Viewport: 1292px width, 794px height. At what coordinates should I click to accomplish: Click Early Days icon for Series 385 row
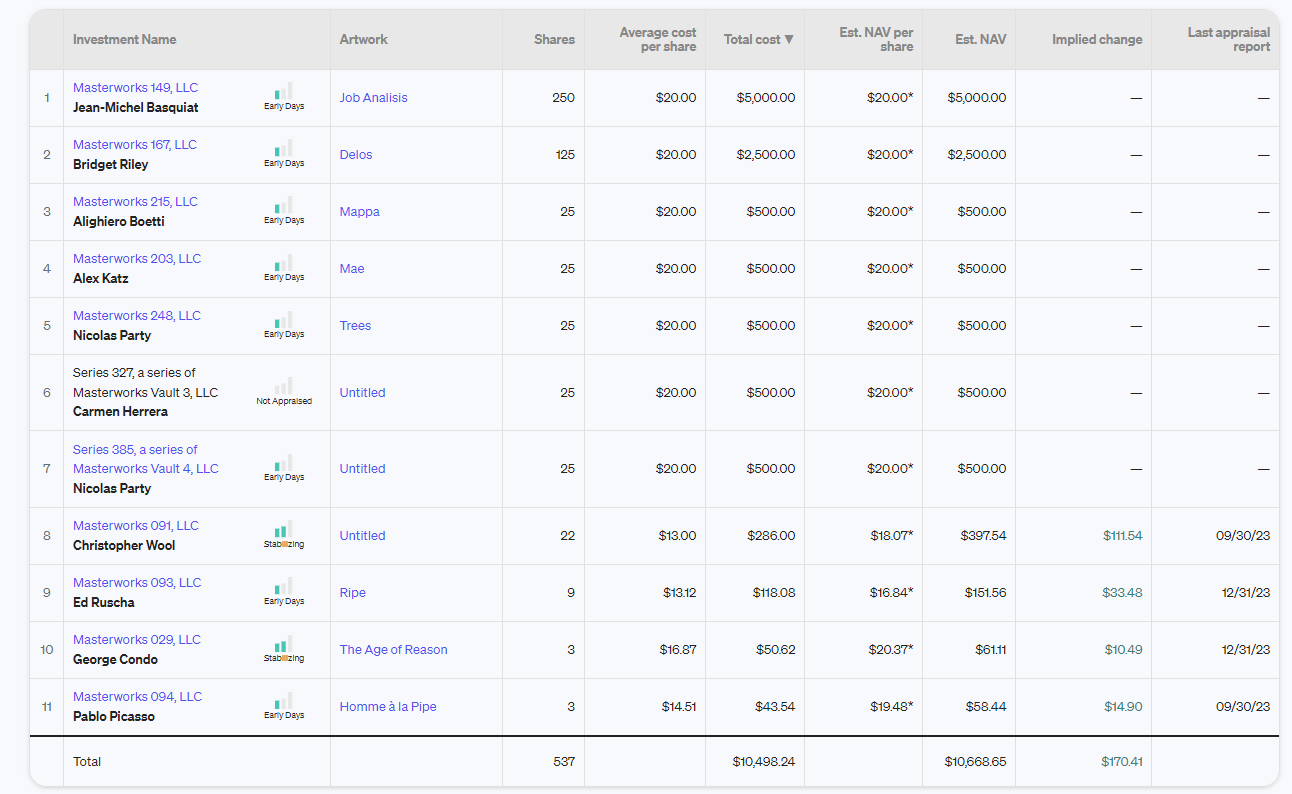(284, 467)
